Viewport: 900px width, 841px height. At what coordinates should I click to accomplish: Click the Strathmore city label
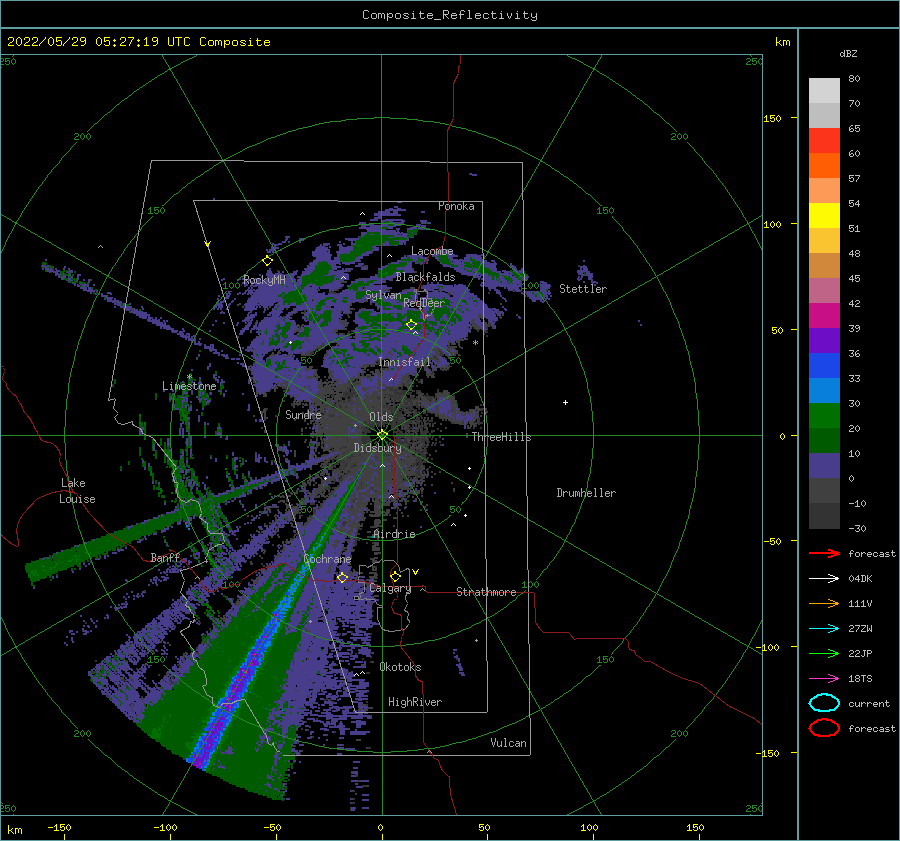point(486,592)
